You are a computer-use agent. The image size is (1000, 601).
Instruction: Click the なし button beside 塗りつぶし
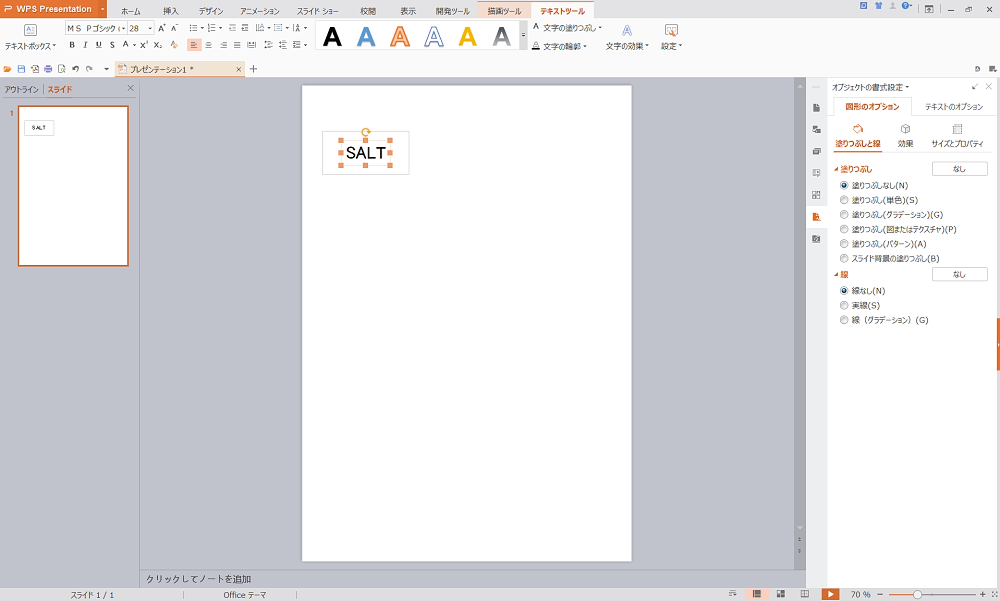click(959, 169)
